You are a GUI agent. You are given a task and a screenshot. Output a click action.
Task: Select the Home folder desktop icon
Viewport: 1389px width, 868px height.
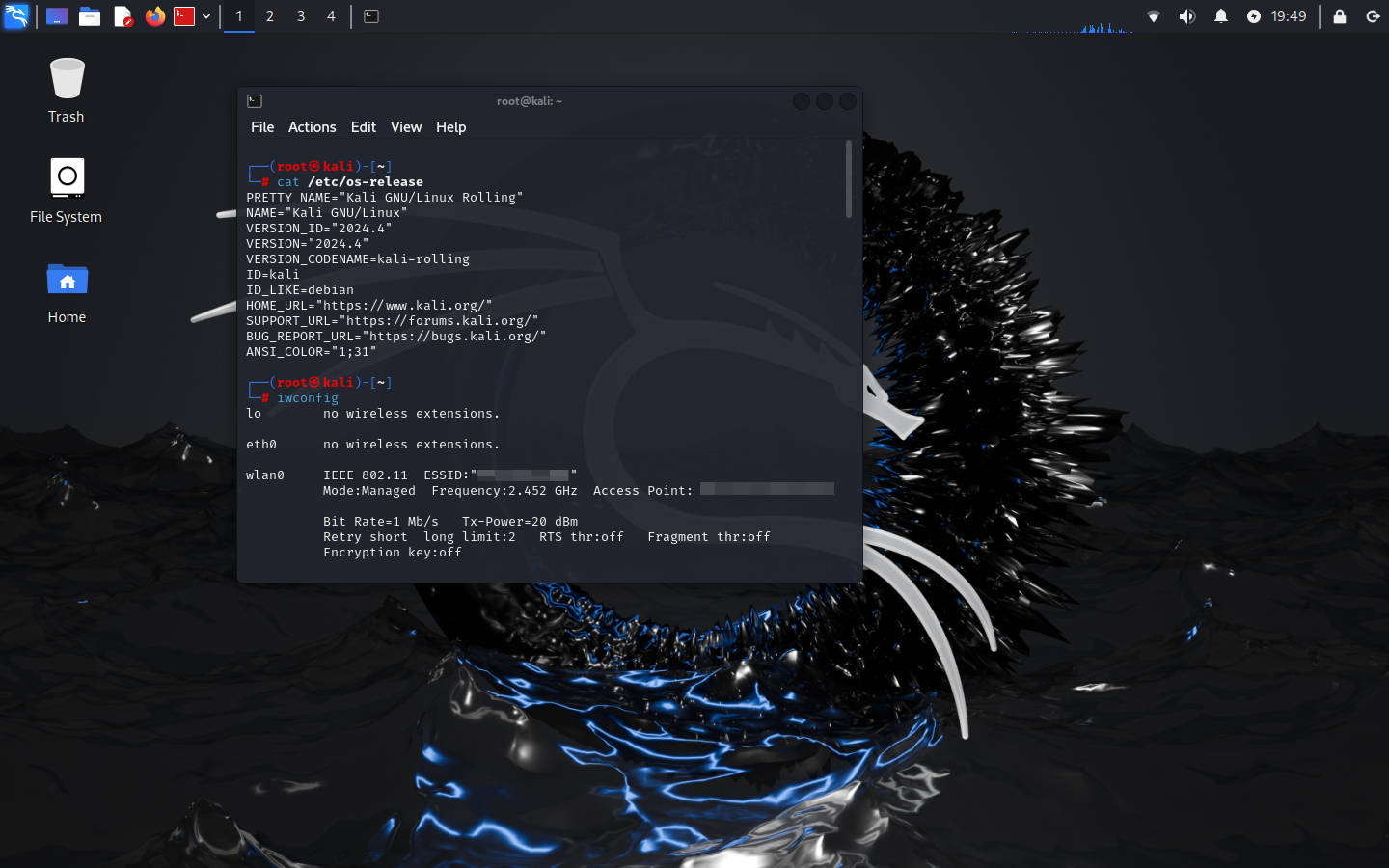pos(67,293)
